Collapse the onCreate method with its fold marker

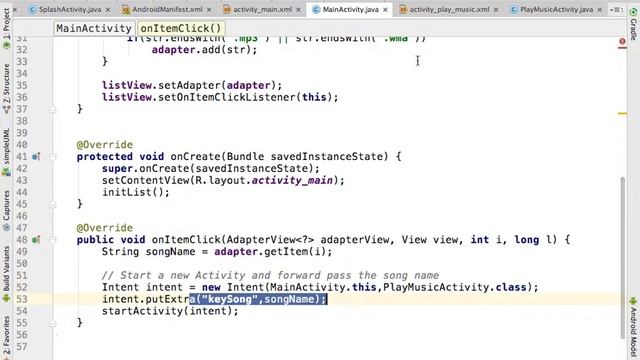coord(53,156)
